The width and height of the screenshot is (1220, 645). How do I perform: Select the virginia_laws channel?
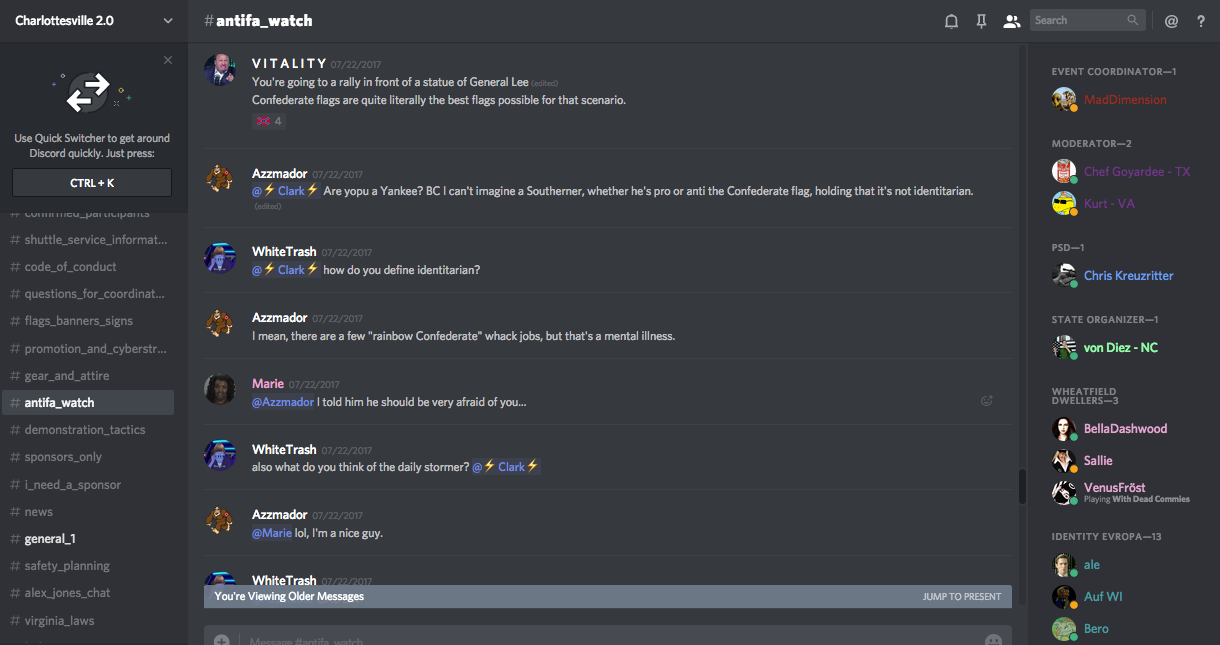click(x=59, y=620)
